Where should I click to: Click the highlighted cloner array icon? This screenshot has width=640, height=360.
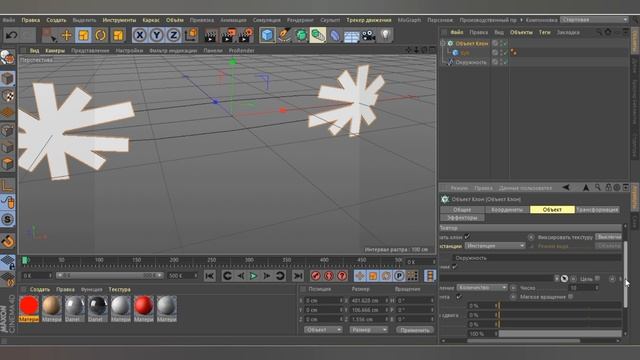[x=318, y=36]
